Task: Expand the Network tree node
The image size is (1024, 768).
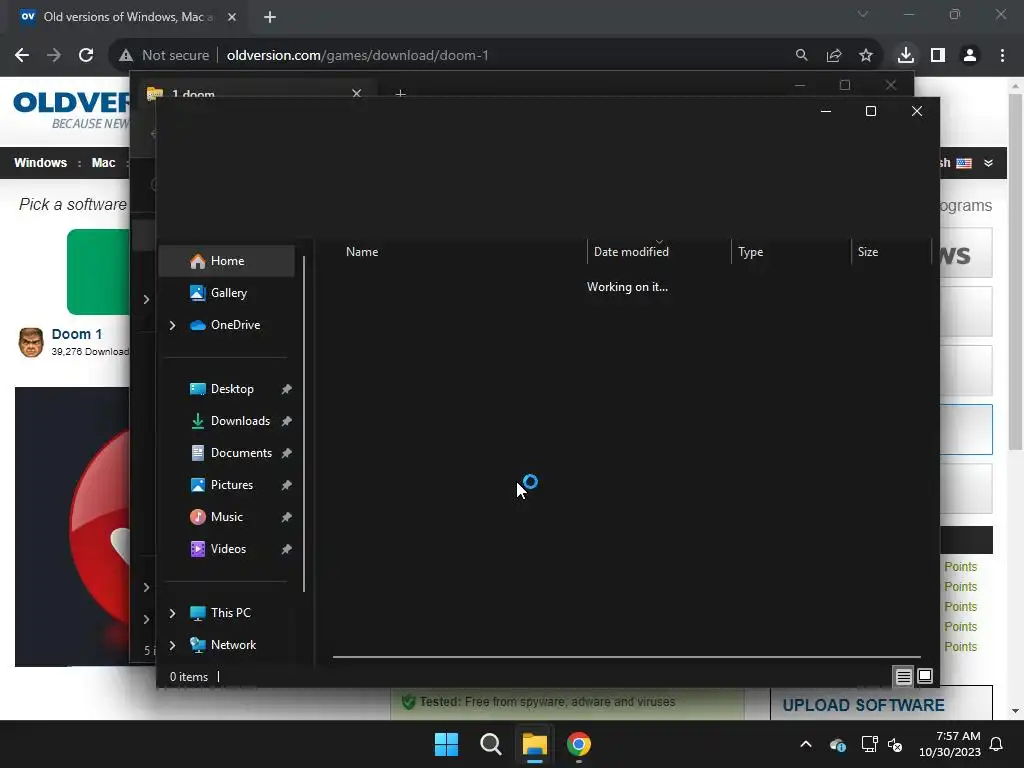Action: [172, 645]
